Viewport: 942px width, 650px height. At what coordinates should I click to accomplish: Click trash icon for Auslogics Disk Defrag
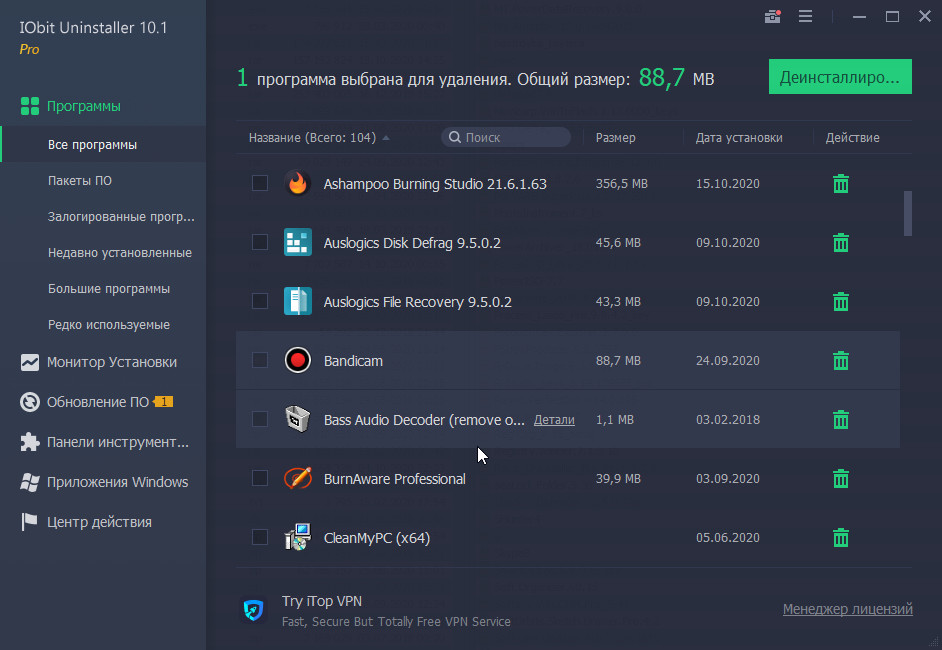pyautogui.click(x=841, y=243)
